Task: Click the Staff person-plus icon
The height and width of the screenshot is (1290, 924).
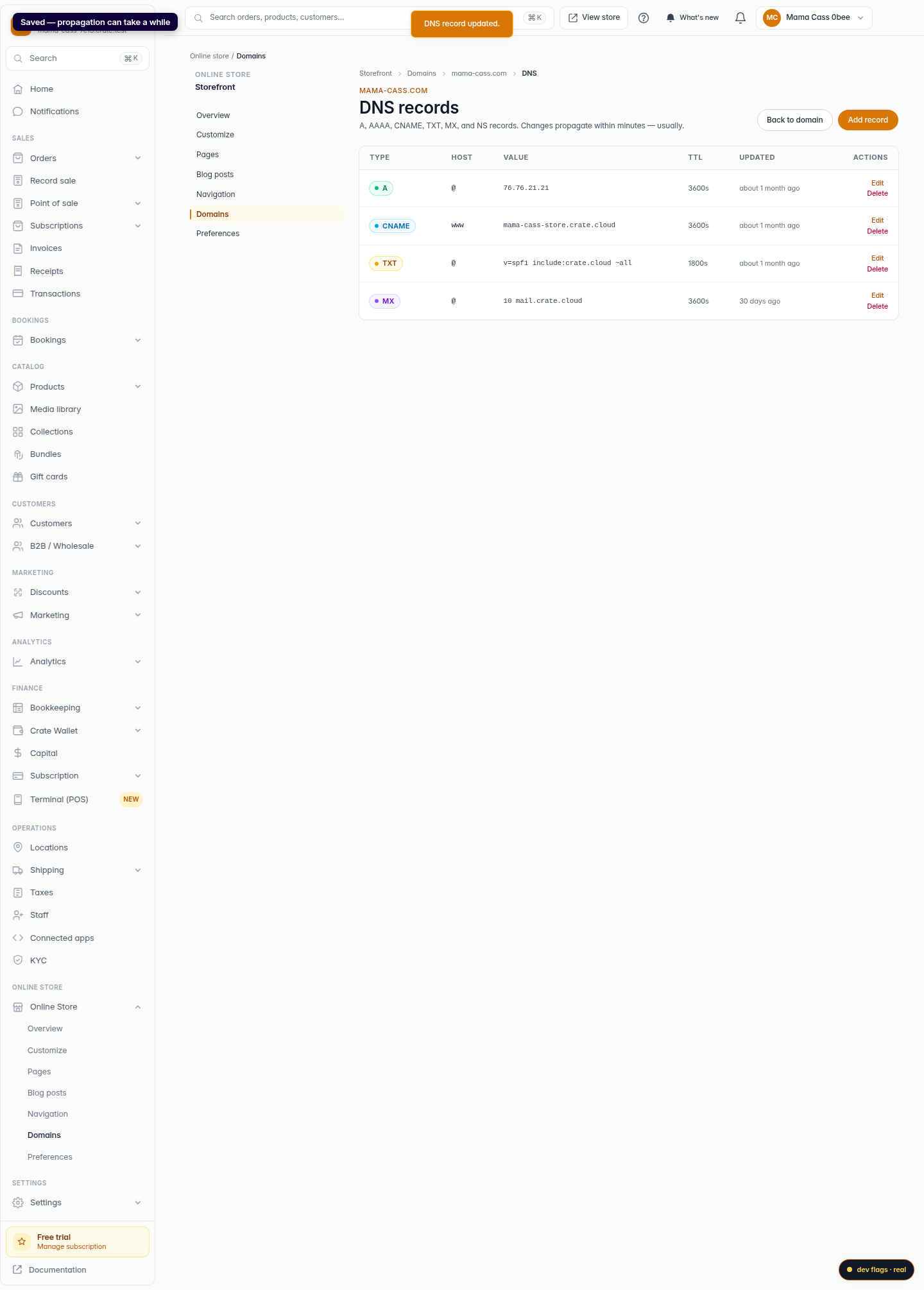Action: [x=18, y=915]
